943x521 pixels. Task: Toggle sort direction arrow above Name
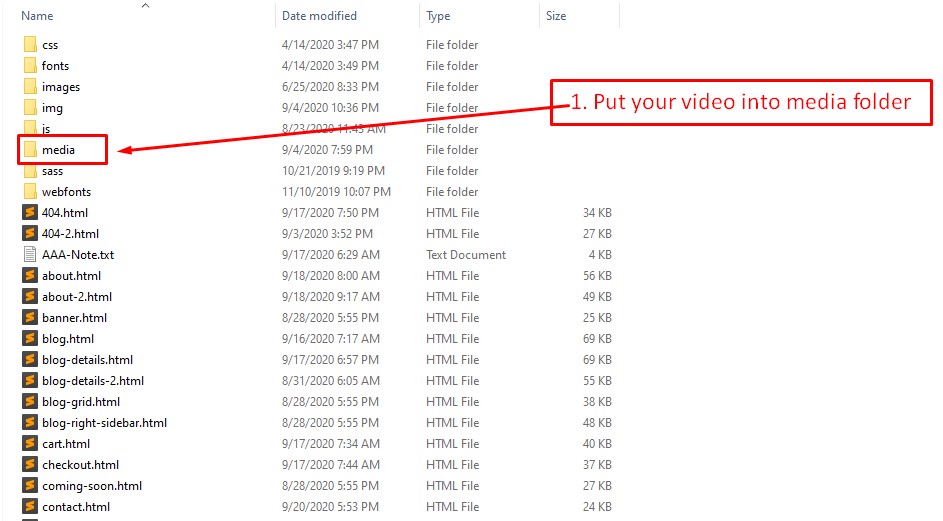(x=145, y=6)
